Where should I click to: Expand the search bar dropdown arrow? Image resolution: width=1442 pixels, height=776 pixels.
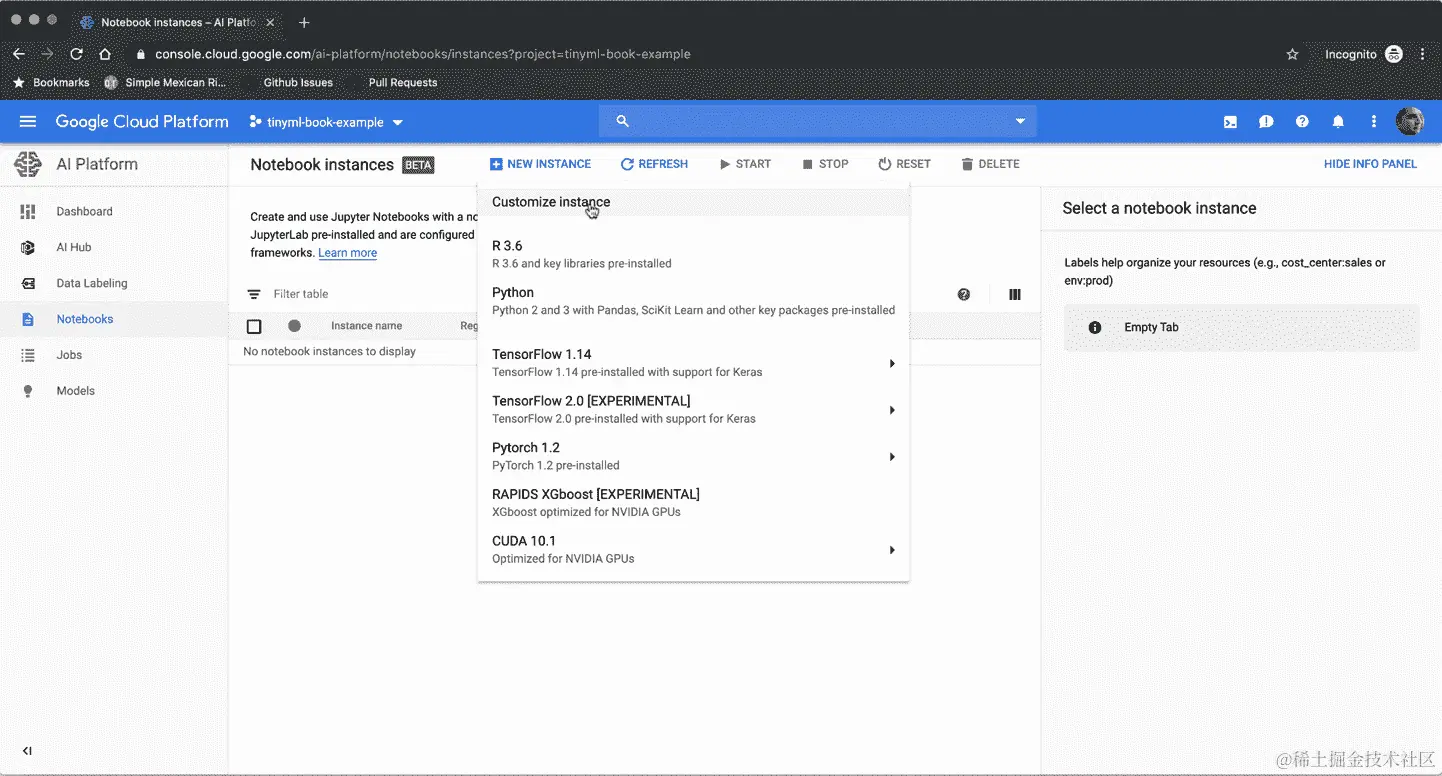coord(1020,121)
